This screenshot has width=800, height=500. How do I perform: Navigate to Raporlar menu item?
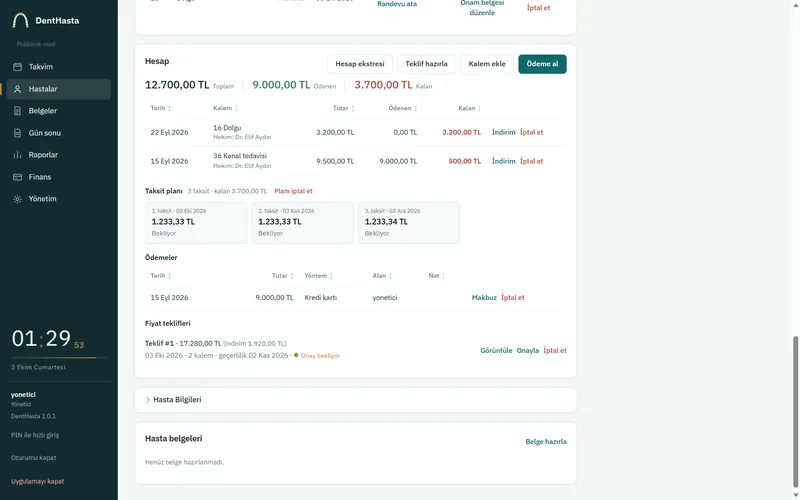pyautogui.click(x=59, y=155)
